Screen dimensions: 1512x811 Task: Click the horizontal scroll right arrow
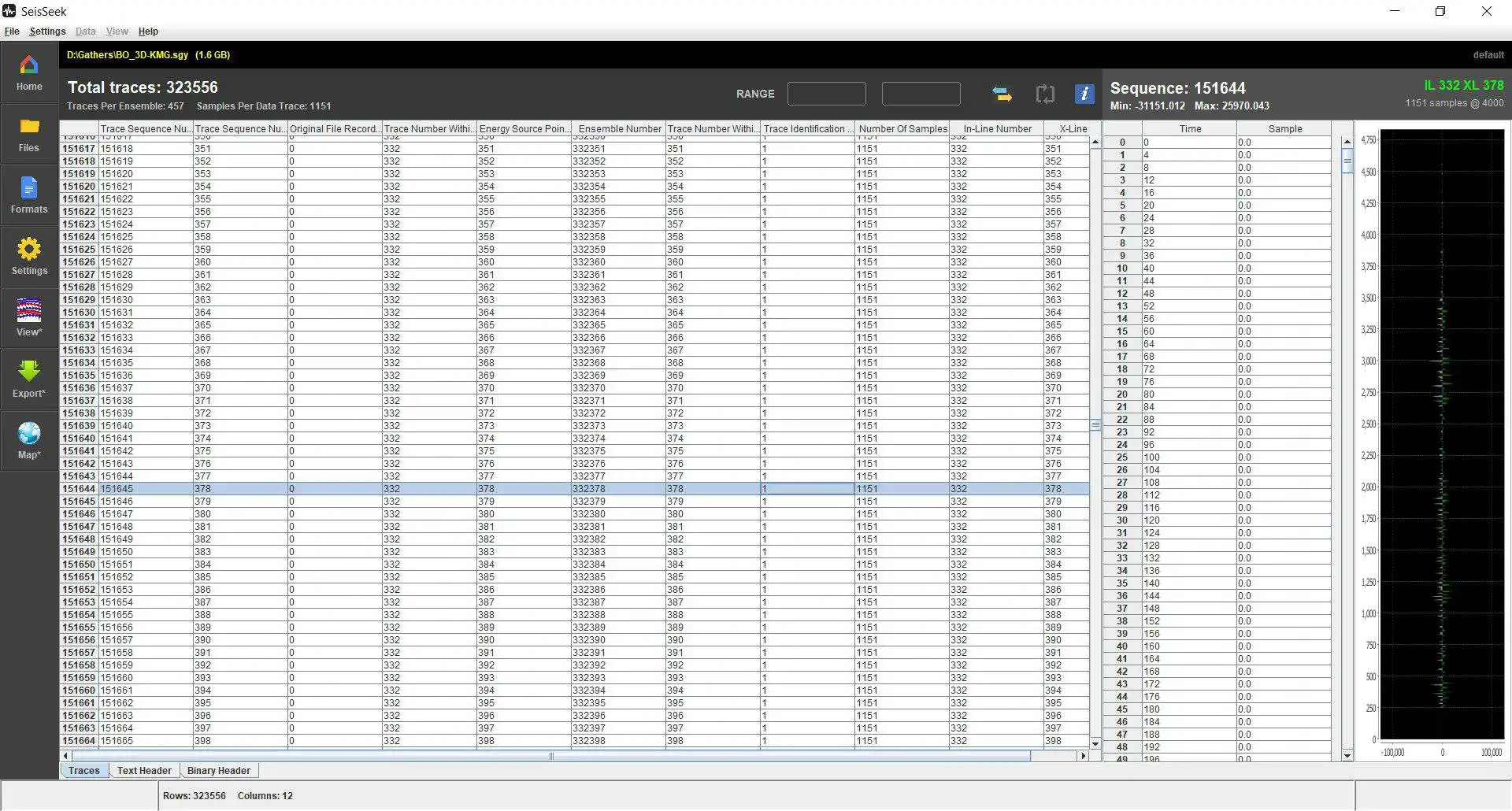tap(1084, 756)
